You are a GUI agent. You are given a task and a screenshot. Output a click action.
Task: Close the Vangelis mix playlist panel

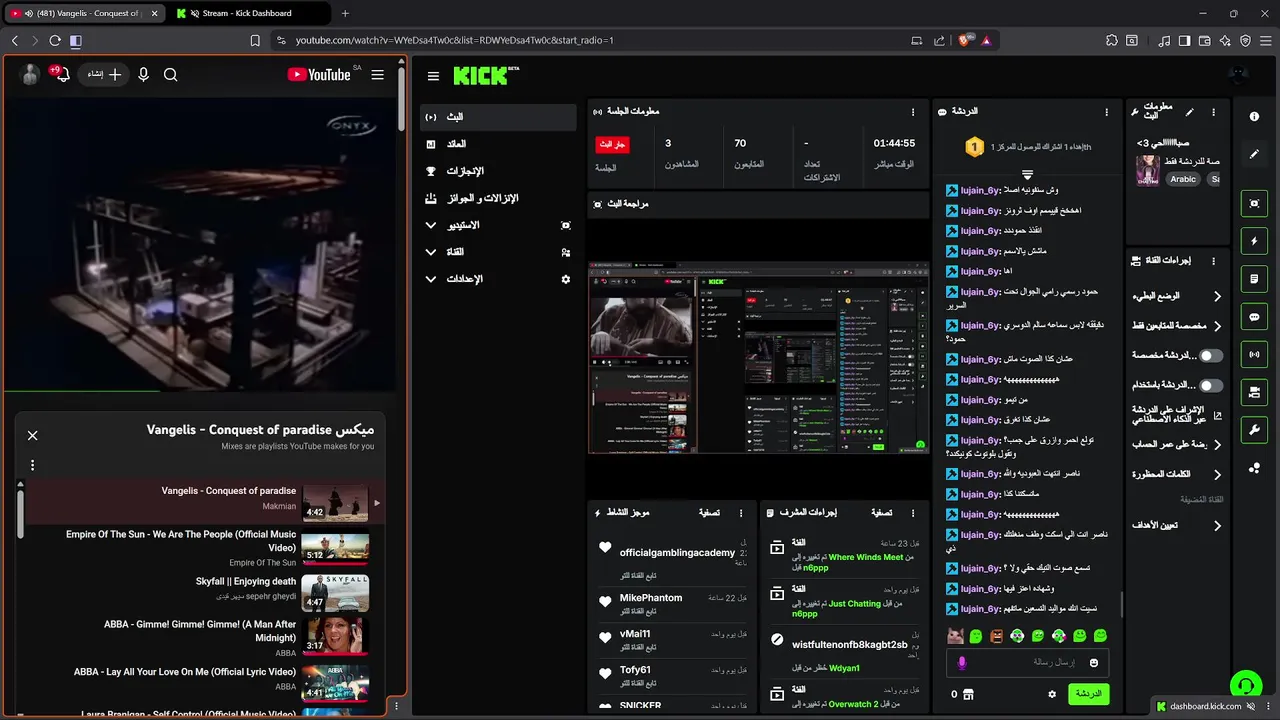tap(32, 435)
